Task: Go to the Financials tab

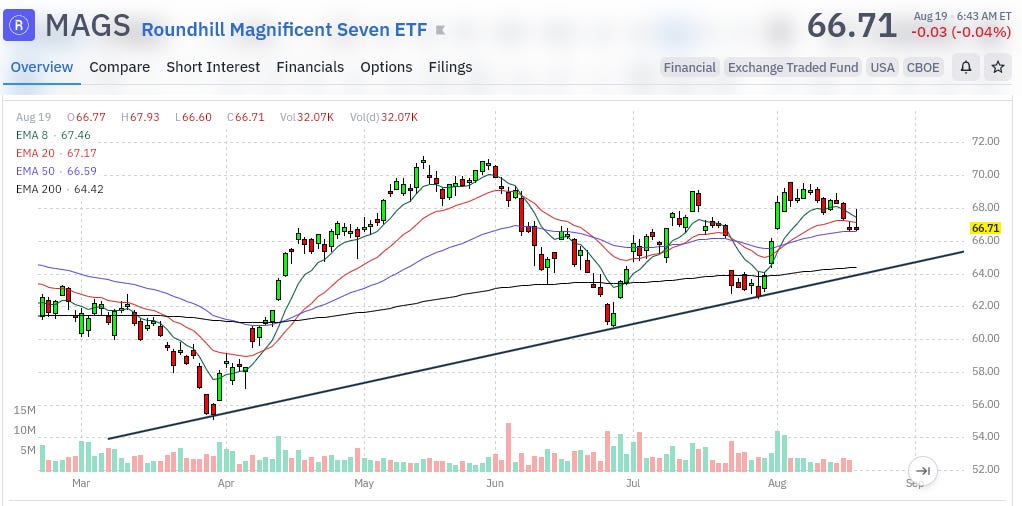Action: coord(310,67)
